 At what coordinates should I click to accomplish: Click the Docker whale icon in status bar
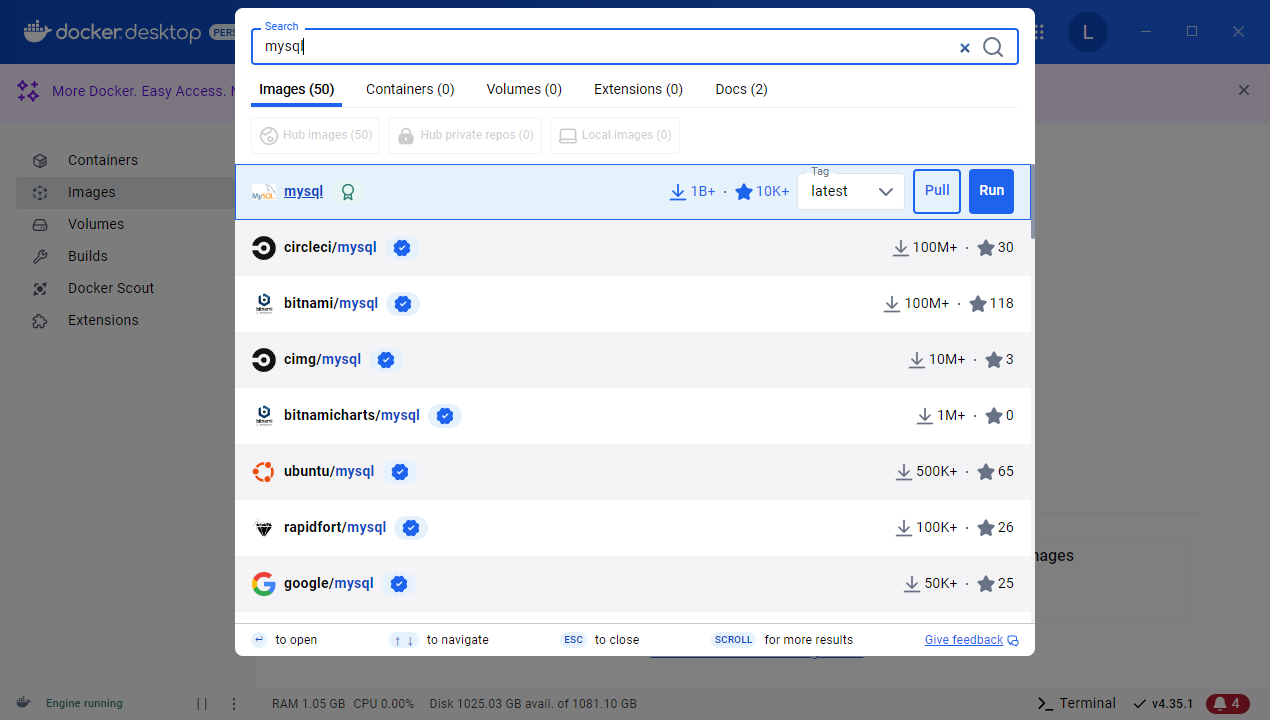point(24,703)
